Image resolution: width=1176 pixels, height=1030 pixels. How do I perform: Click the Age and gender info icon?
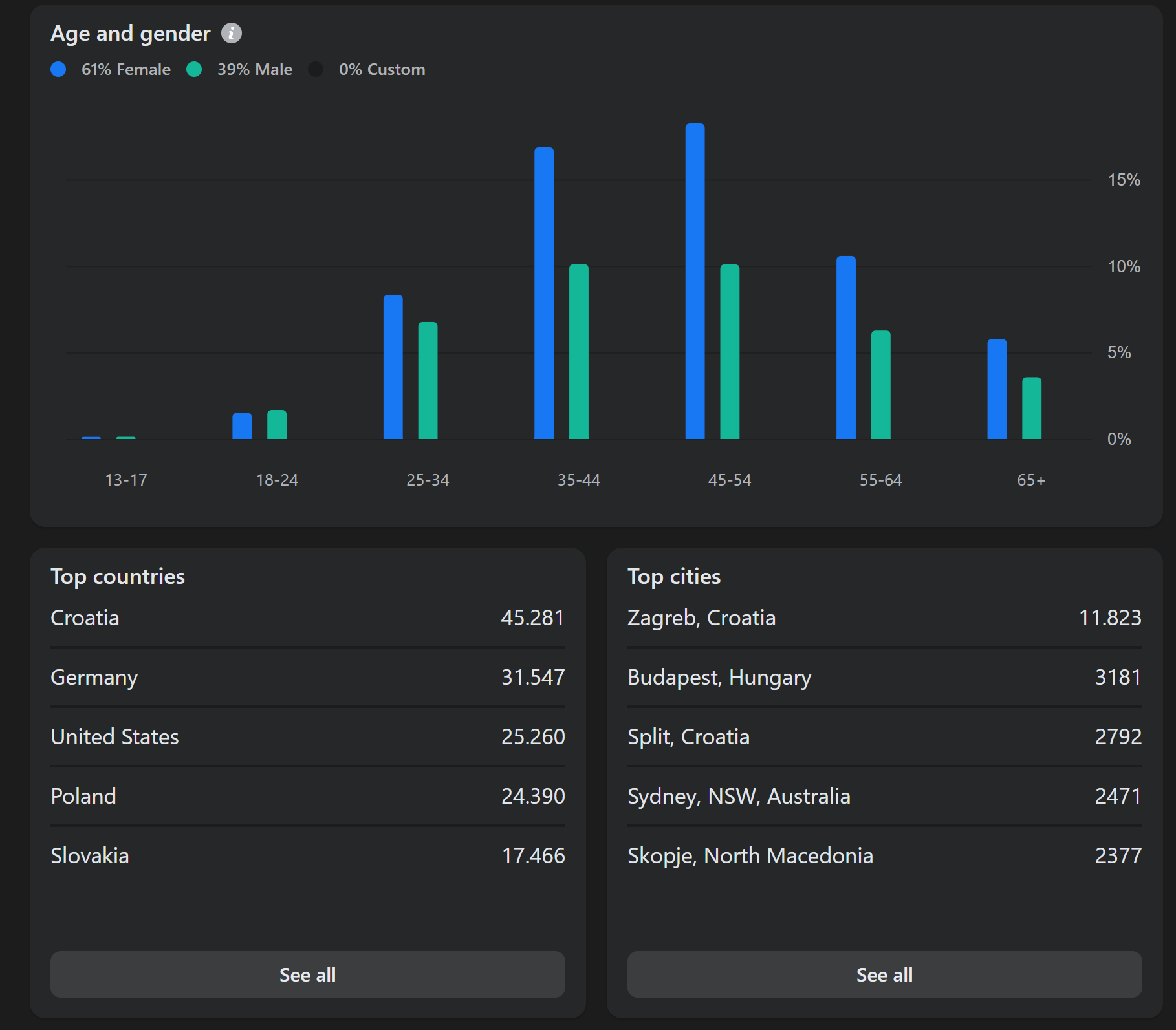[x=231, y=33]
